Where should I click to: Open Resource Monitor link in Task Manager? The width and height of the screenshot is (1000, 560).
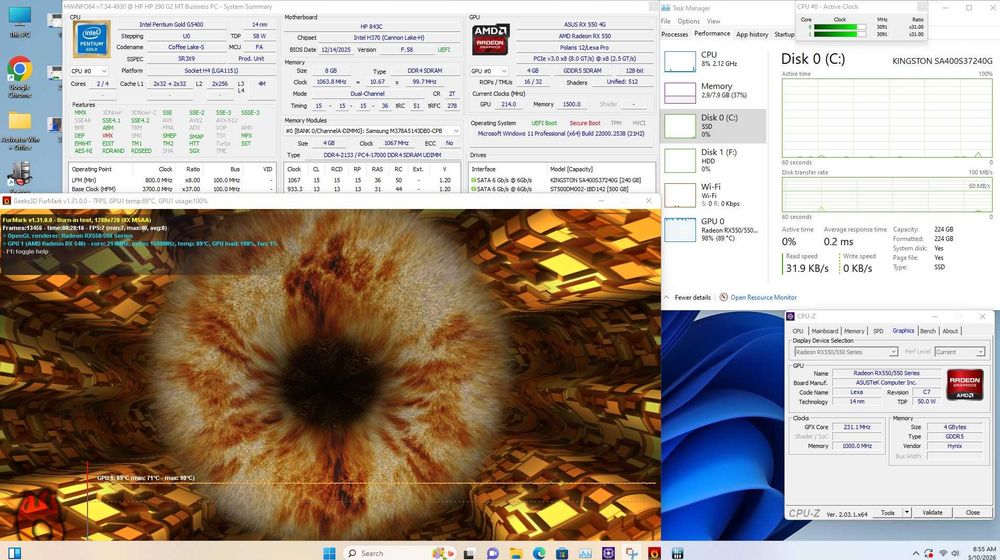[763, 297]
